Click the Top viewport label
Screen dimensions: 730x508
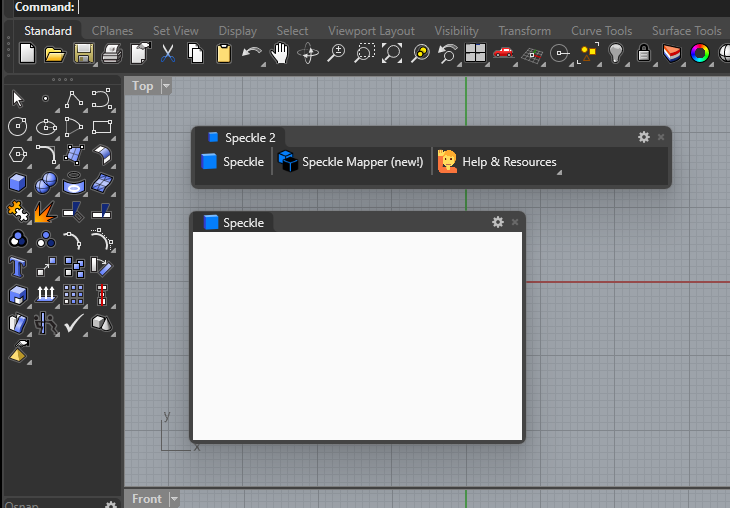click(x=142, y=86)
